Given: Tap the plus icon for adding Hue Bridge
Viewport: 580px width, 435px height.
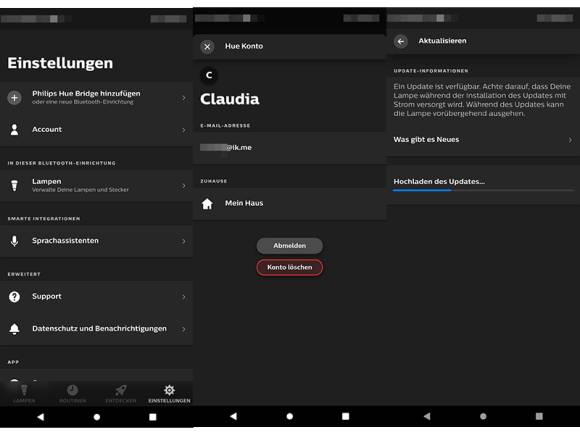Looking at the screenshot, I should pyautogui.click(x=14, y=98).
